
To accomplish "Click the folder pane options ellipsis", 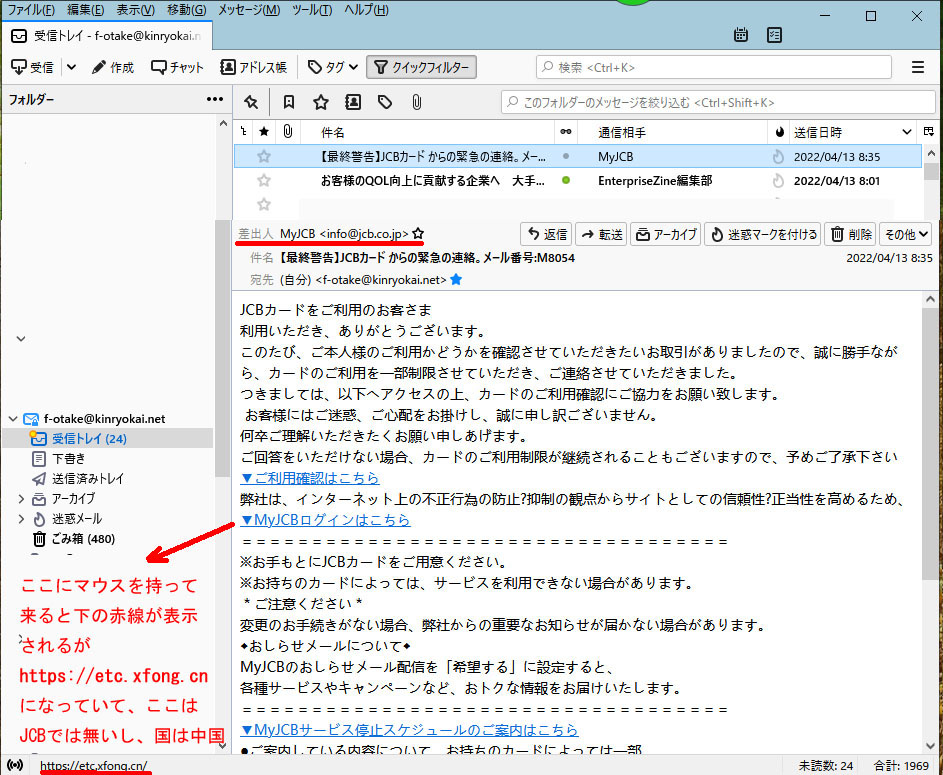I will coord(215,99).
